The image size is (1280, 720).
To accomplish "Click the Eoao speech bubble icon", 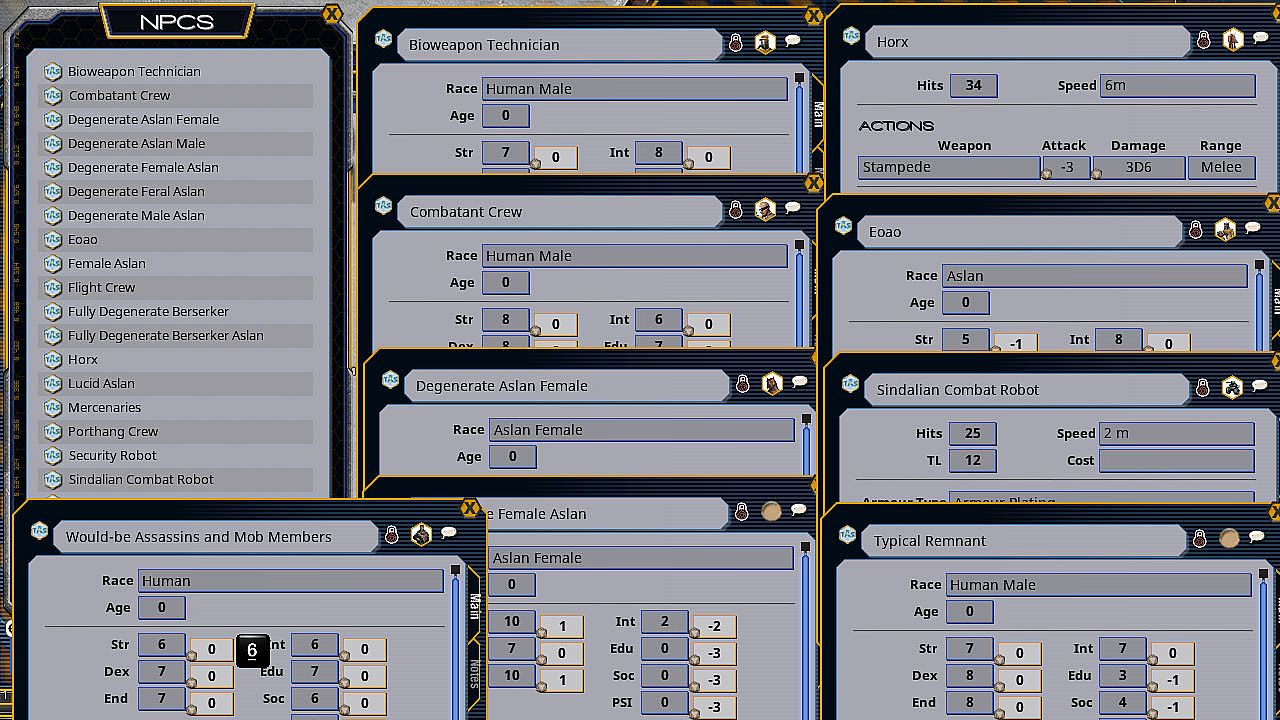I will (1252, 230).
